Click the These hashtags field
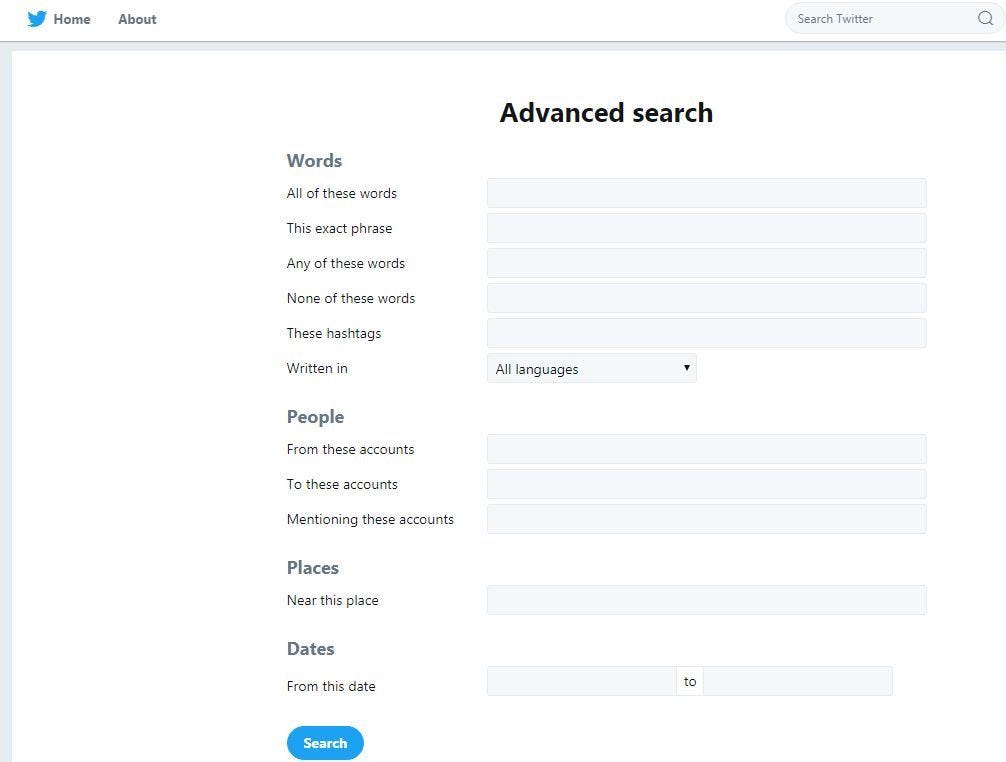The height and width of the screenshot is (762, 1006). 706,333
